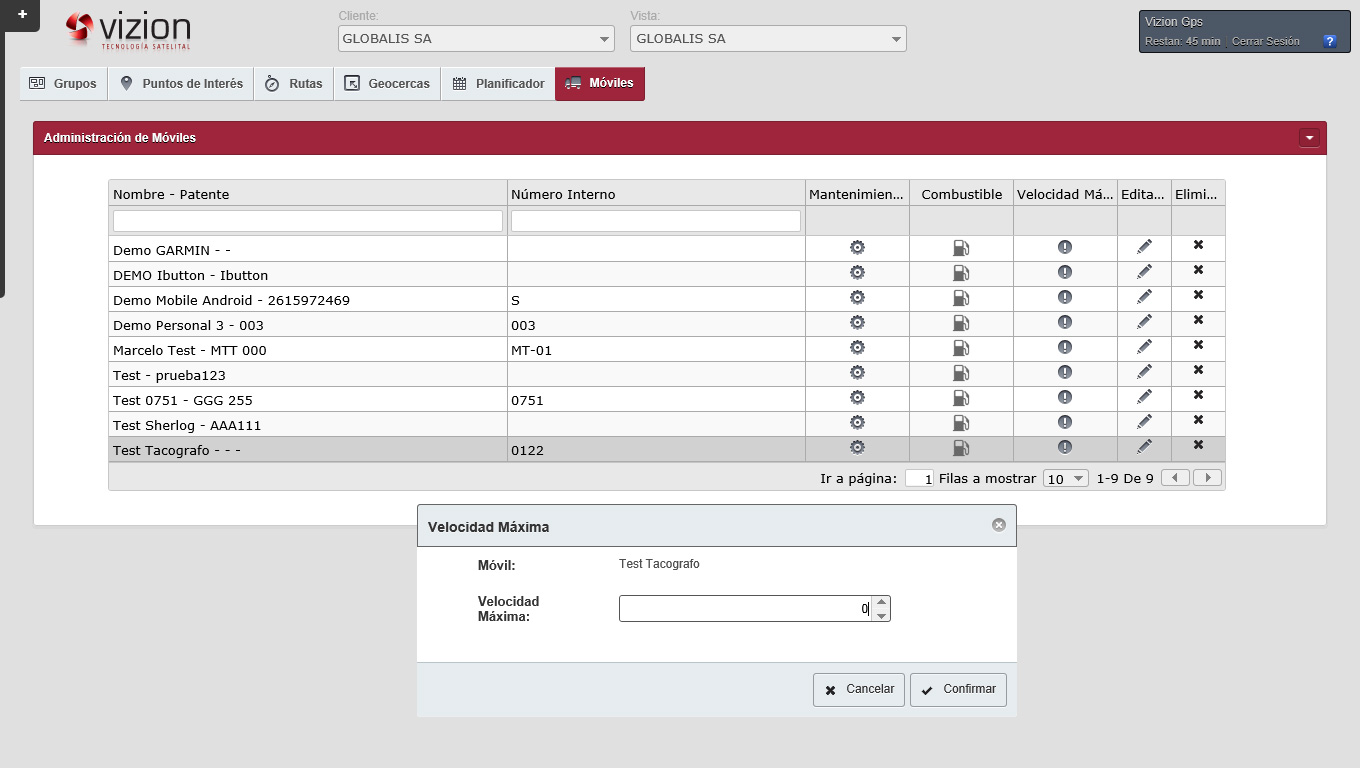Click Cerrar Sesión link
The height and width of the screenshot is (768, 1360).
click(x=1266, y=41)
